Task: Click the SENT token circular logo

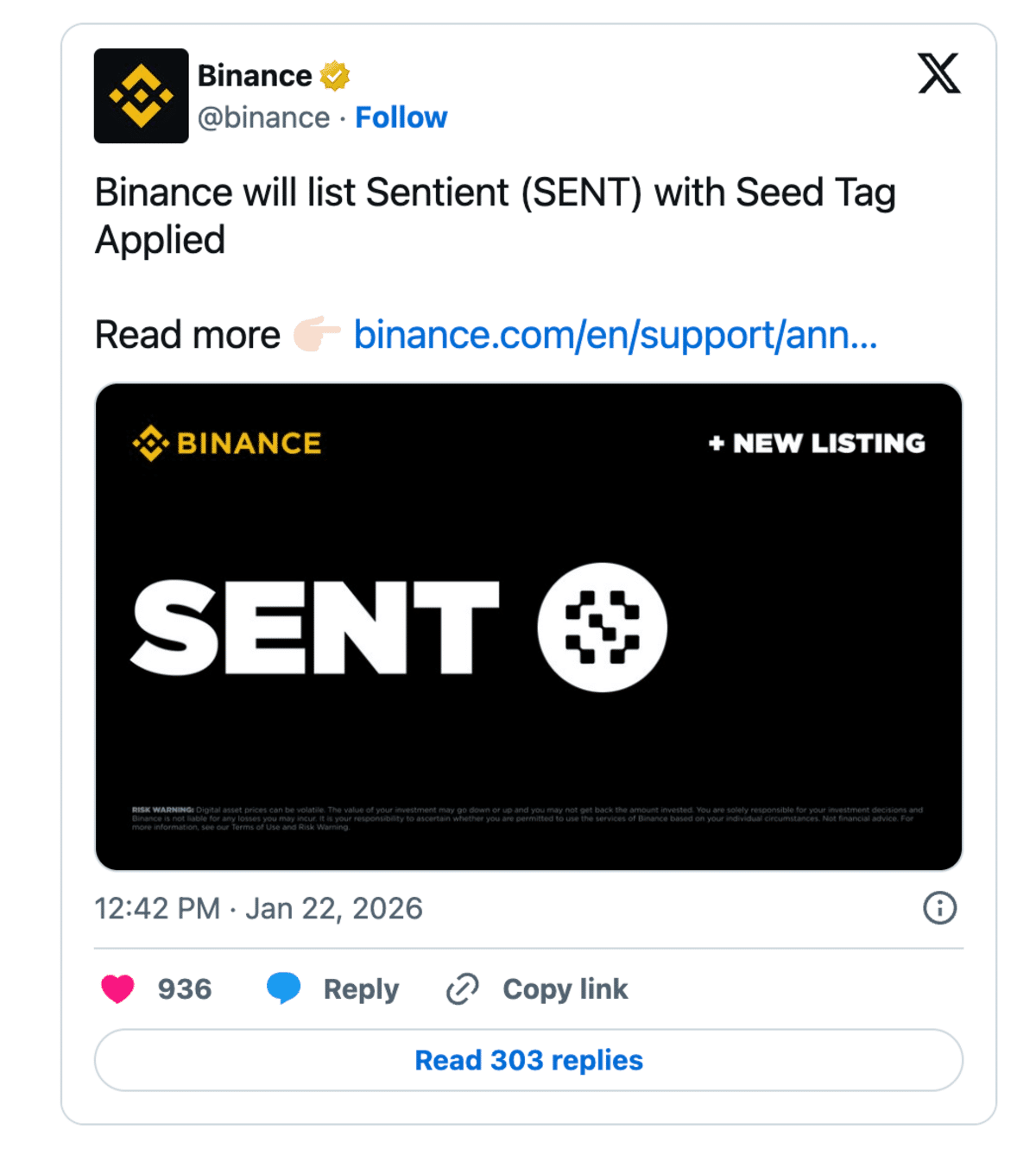Action: 604,628
